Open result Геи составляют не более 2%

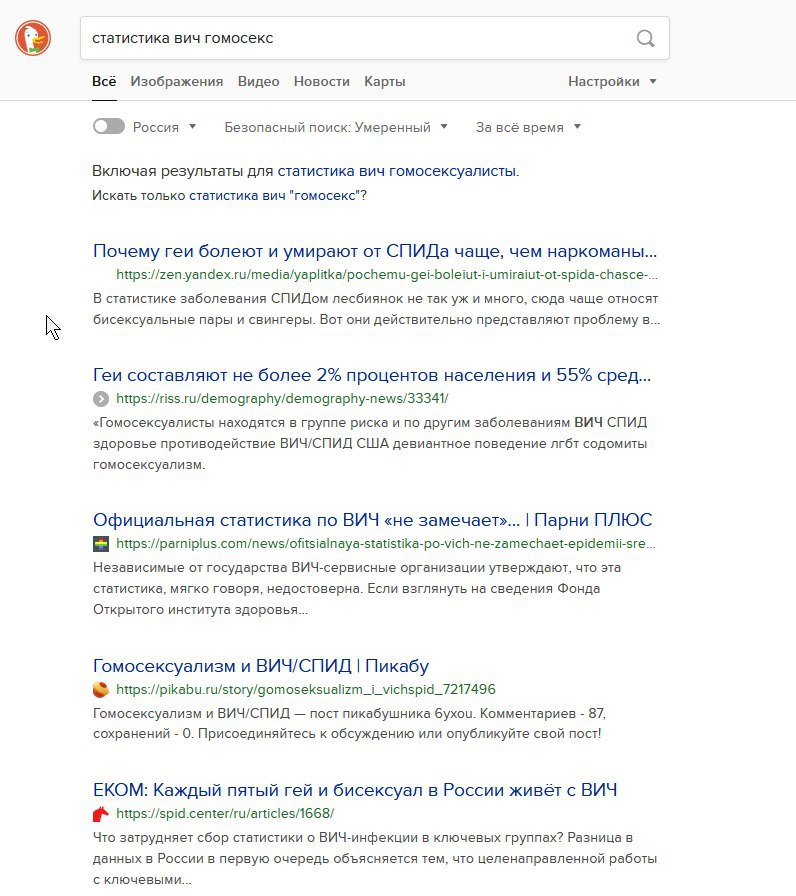[x=372, y=375]
